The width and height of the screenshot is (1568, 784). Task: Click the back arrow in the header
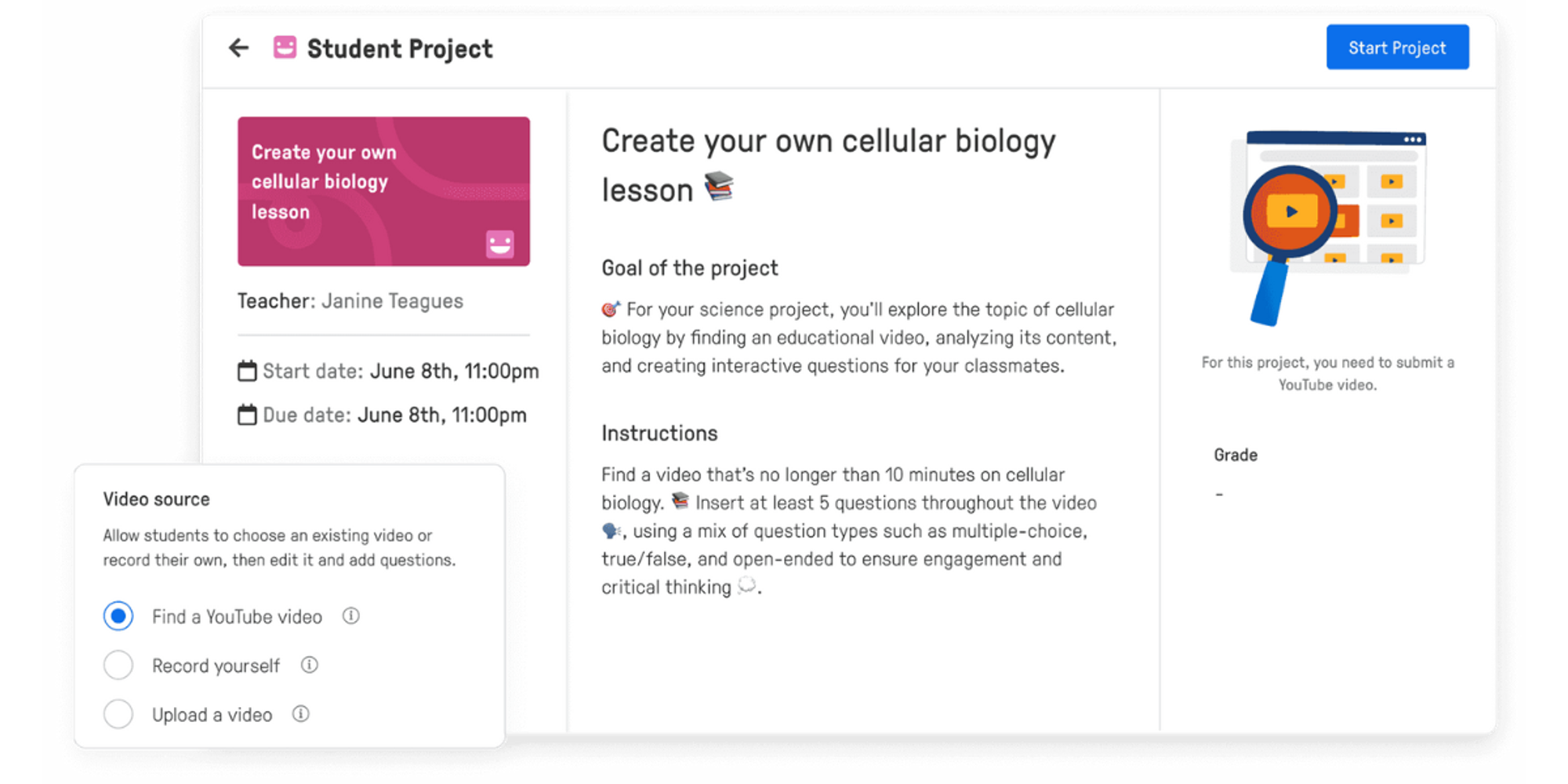(238, 48)
